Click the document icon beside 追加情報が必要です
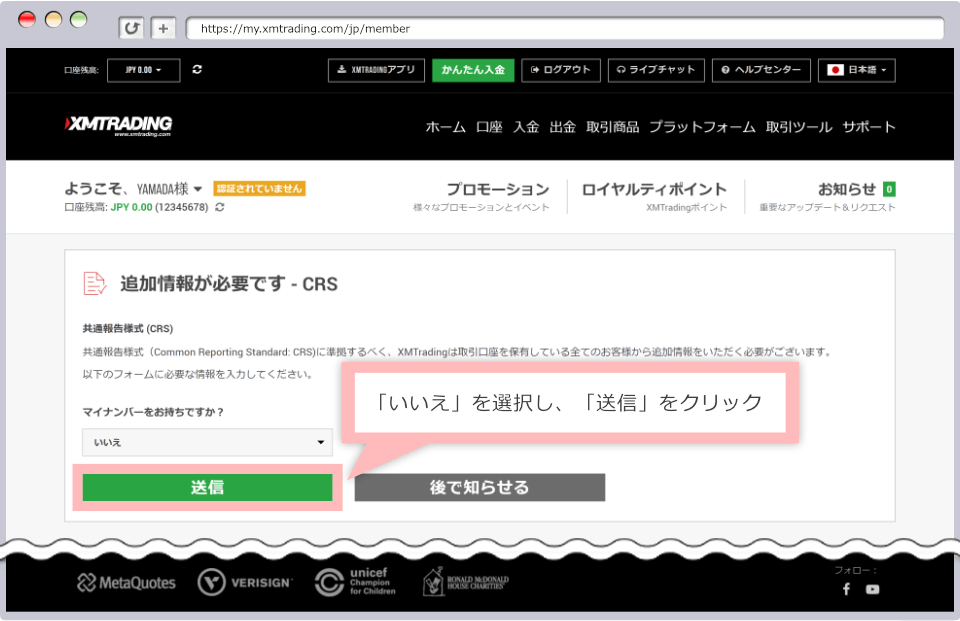 coord(94,284)
